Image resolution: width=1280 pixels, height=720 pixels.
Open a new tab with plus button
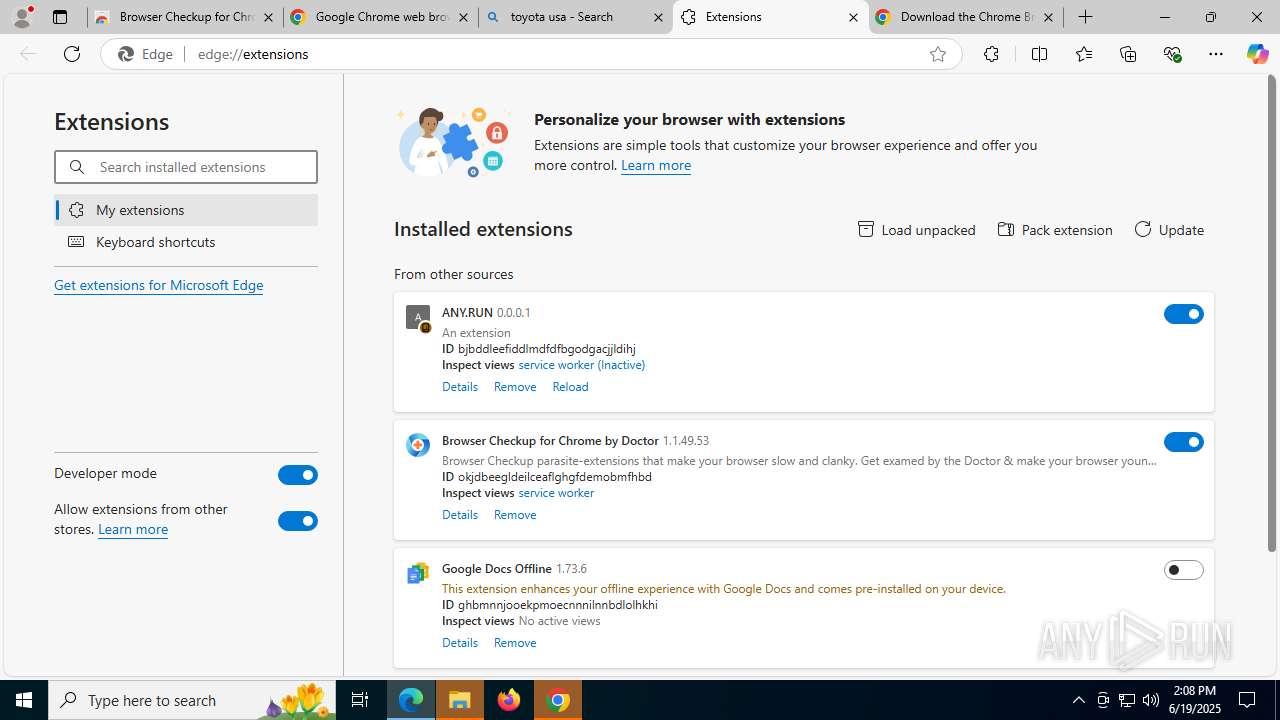click(1086, 17)
